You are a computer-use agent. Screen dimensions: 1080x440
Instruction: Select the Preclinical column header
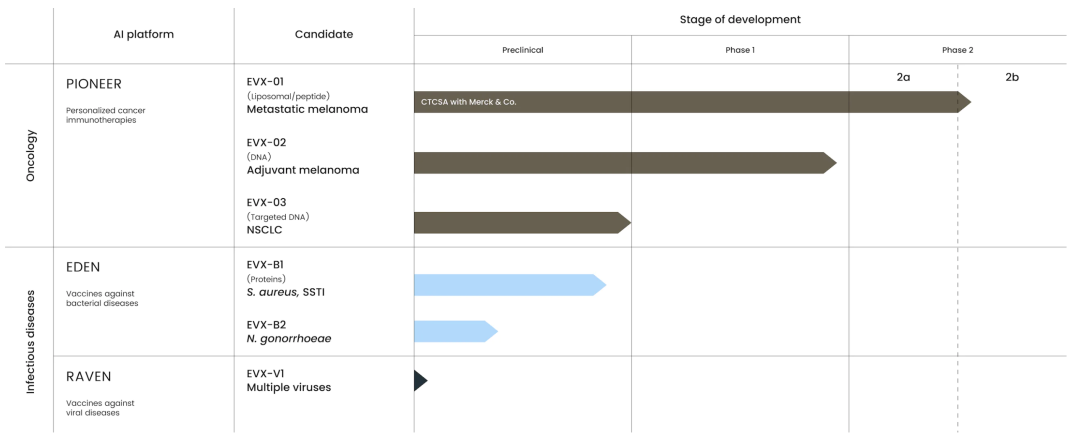[522, 50]
